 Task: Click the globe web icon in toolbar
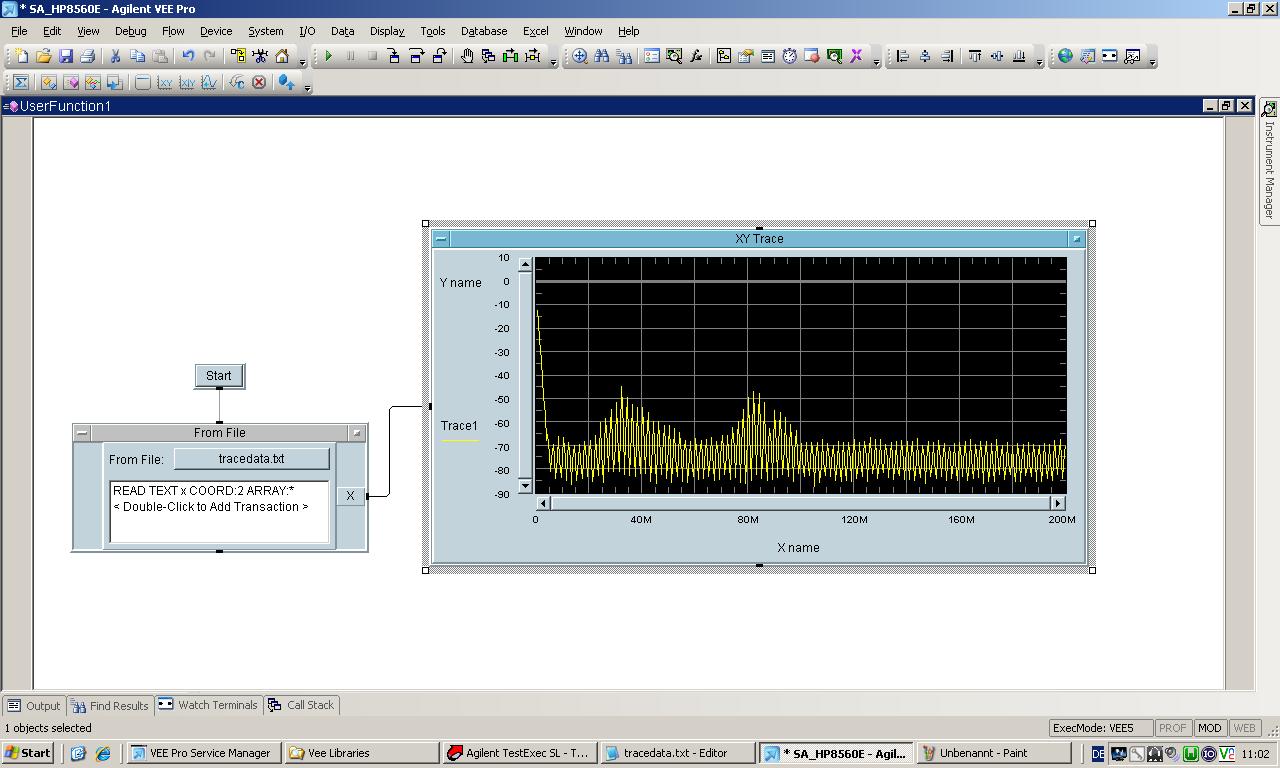coord(1065,57)
